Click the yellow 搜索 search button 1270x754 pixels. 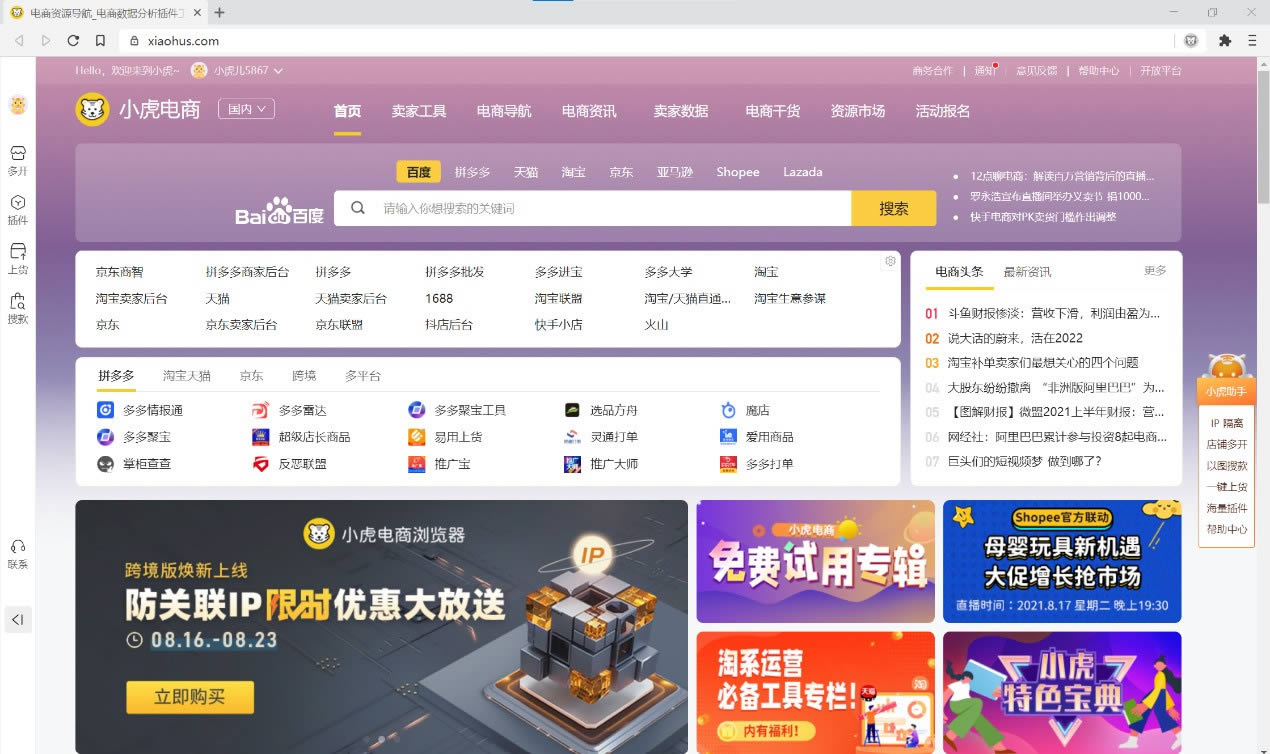(x=893, y=209)
